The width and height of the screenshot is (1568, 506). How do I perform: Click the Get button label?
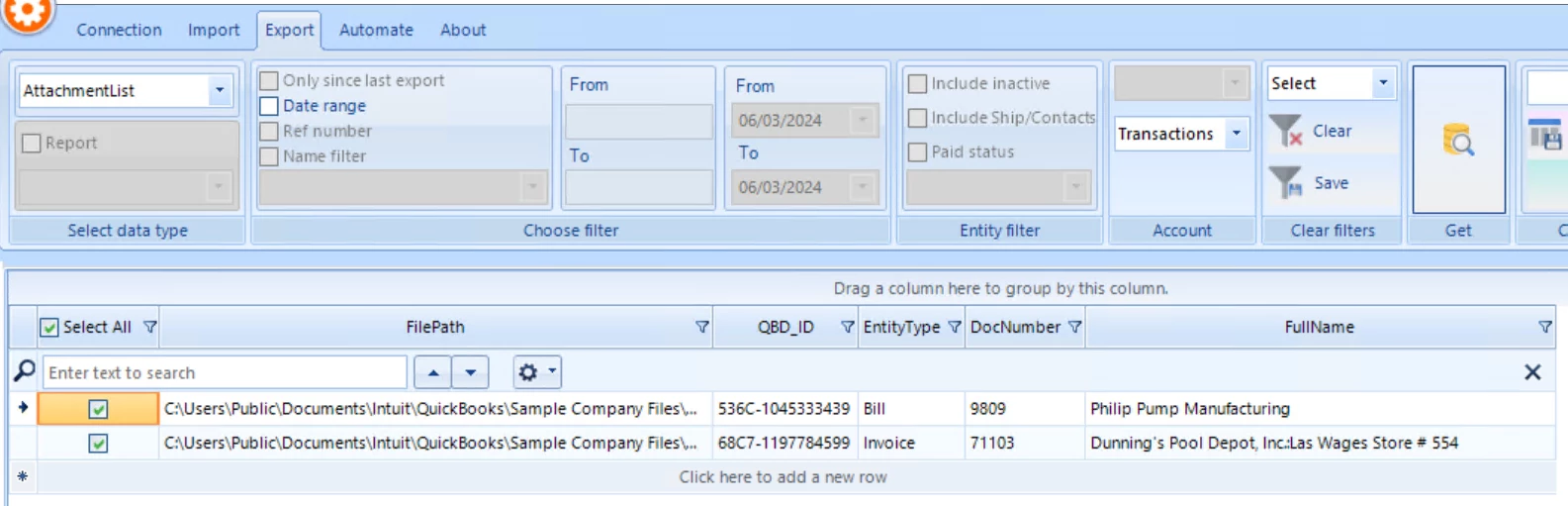pyautogui.click(x=1458, y=230)
